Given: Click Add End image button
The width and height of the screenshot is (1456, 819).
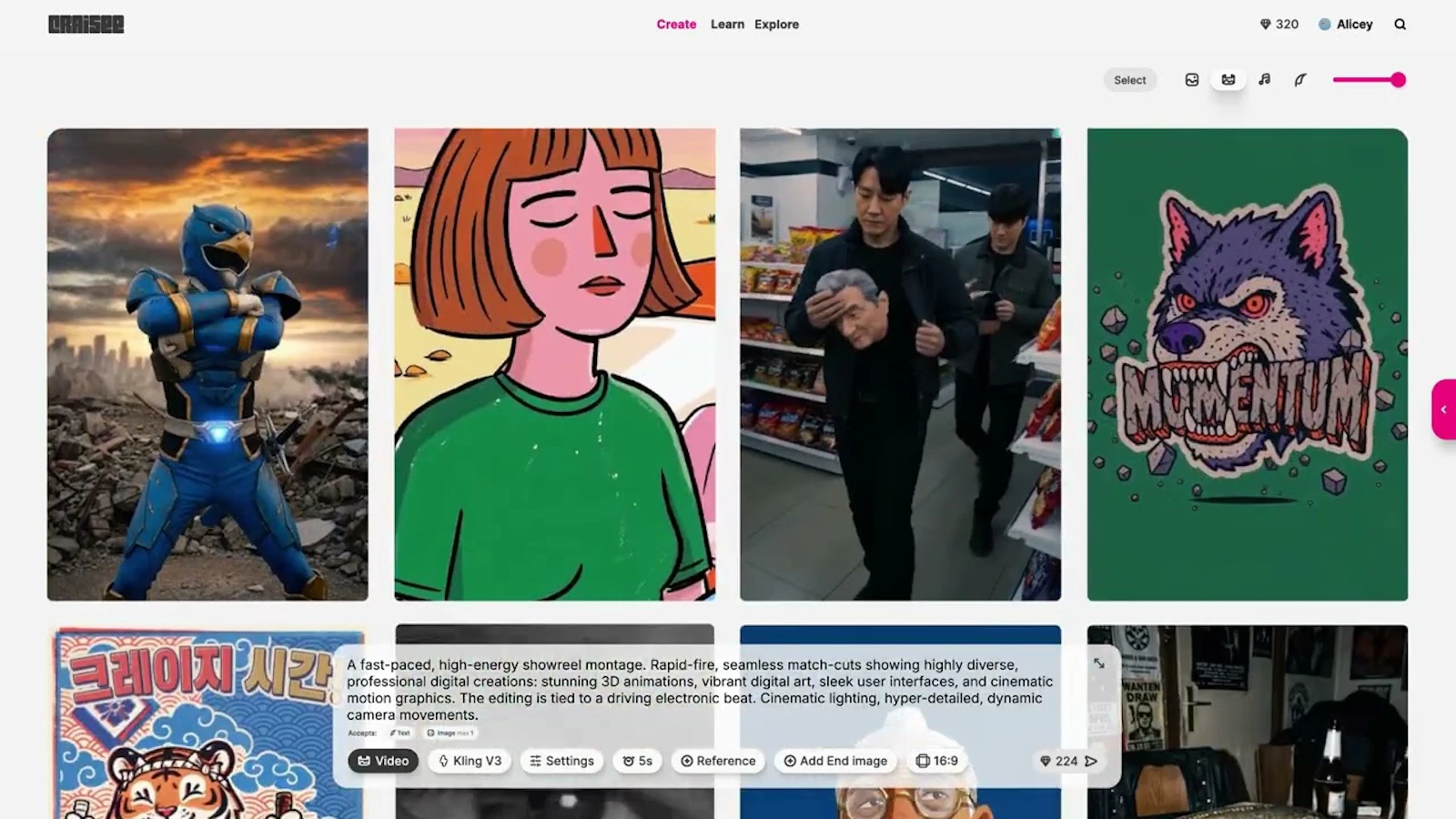Looking at the screenshot, I should tap(835, 761).
